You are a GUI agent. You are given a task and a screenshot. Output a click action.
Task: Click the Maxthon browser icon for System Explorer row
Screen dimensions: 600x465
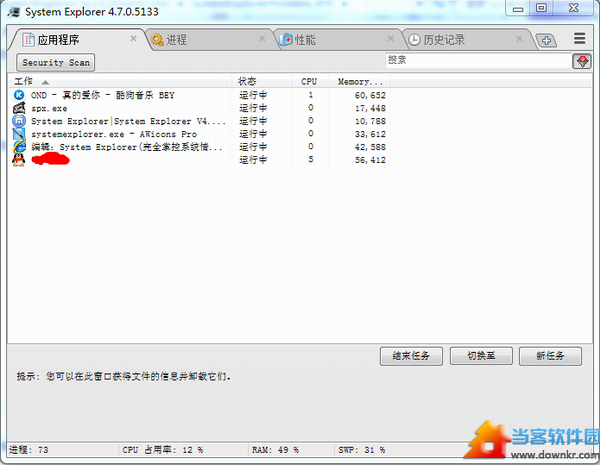(x=19, y=121)
